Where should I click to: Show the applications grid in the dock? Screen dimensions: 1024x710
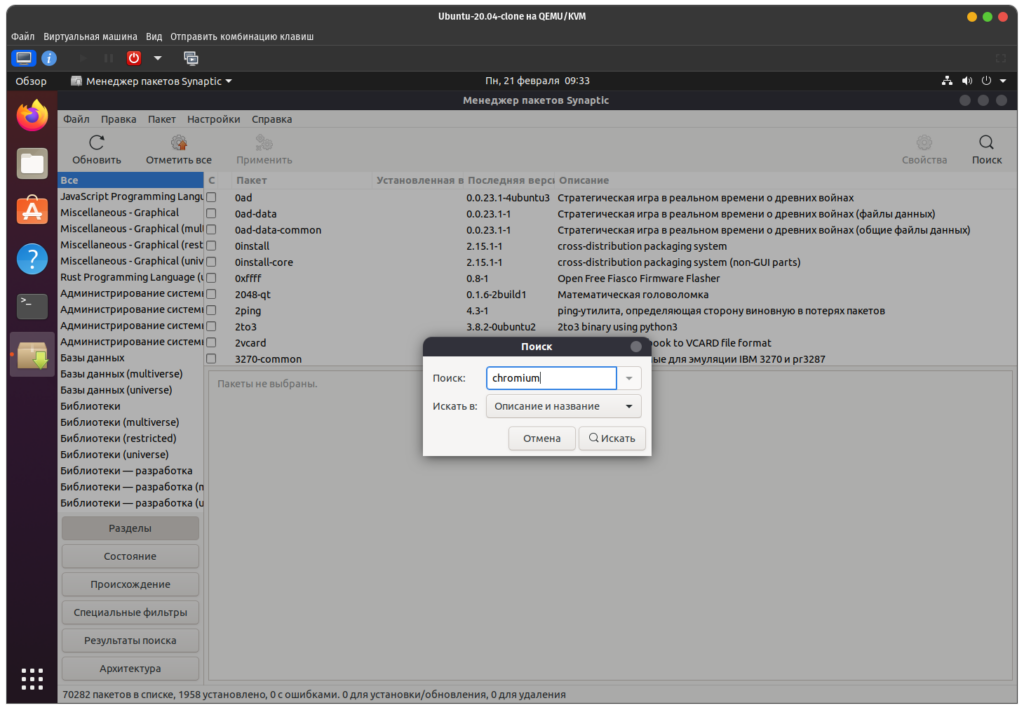point(32,678)
